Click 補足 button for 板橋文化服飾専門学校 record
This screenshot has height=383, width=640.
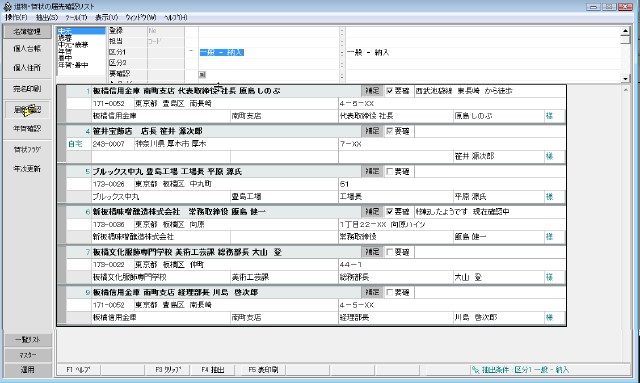click(x=372, y=252)
